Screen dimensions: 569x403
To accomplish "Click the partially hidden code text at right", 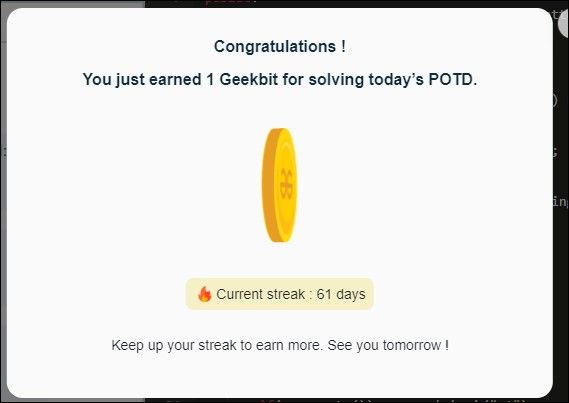I will [x=561, y=200].
